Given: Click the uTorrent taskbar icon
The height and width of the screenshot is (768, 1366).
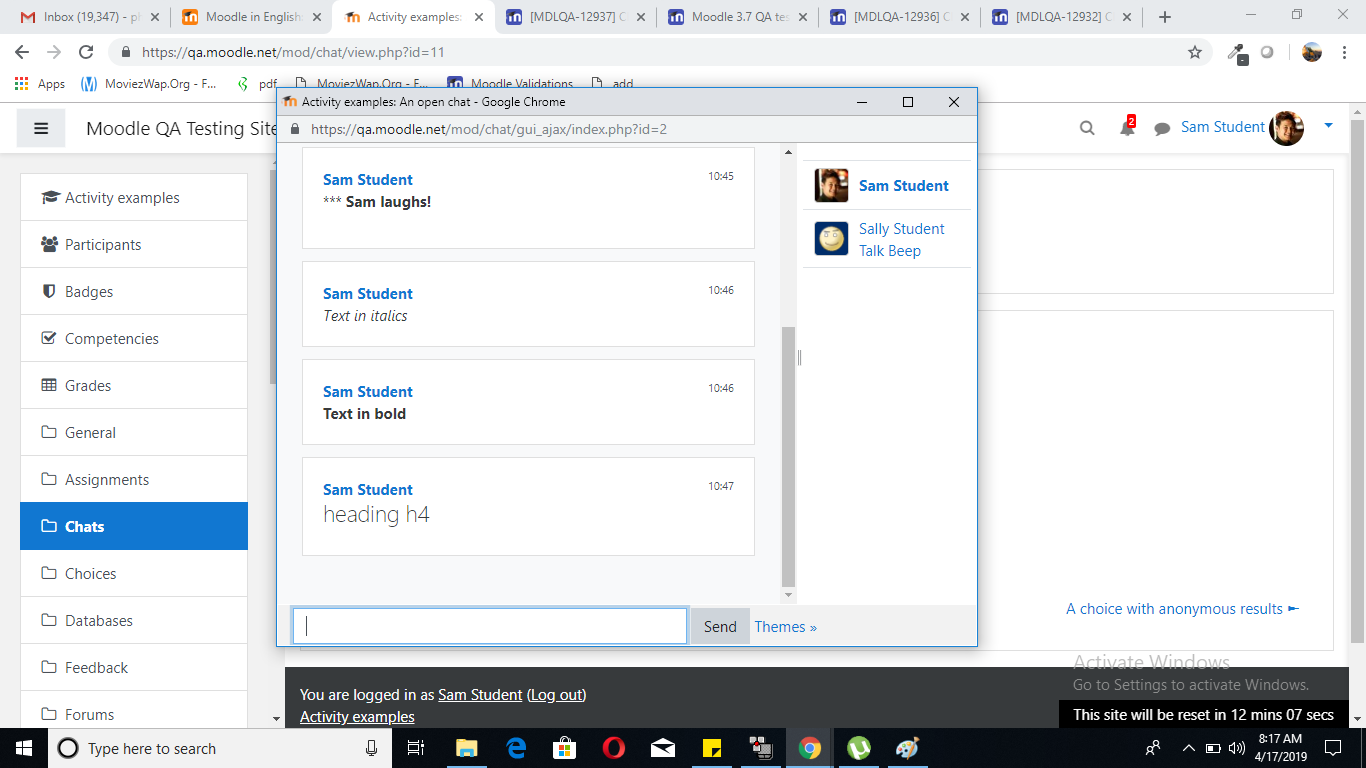Looking at the screenshot, I should point(858,748).
